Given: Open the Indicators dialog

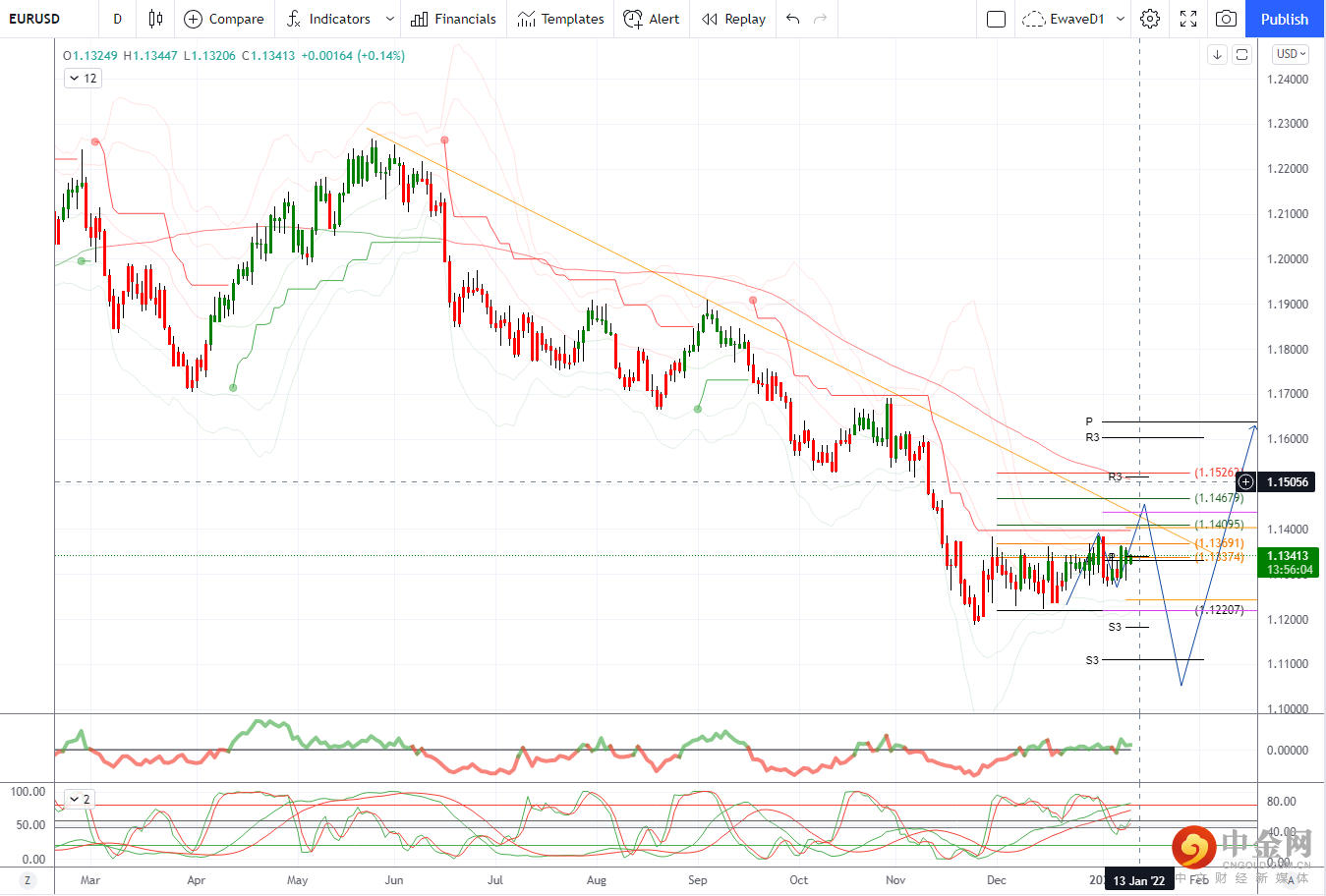Looking at the screenshot, I should (328, 19).
